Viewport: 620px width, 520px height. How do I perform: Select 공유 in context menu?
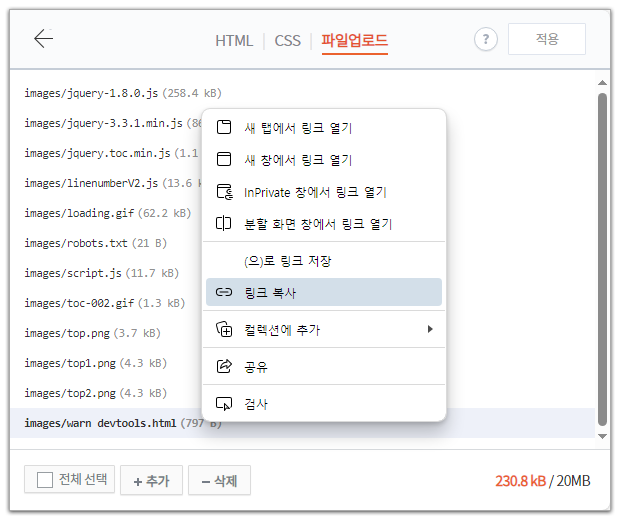point(323,366)
